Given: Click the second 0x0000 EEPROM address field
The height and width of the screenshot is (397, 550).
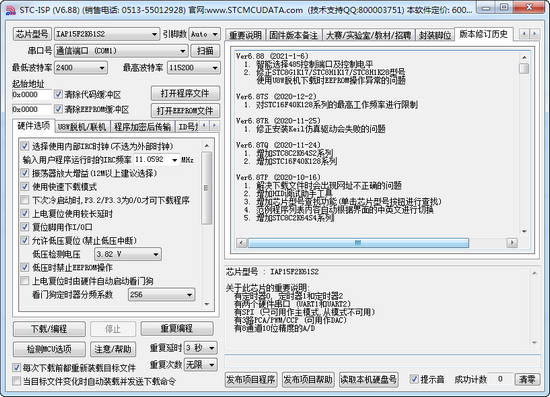Looking at the screenshot, I should click(32, 109).
